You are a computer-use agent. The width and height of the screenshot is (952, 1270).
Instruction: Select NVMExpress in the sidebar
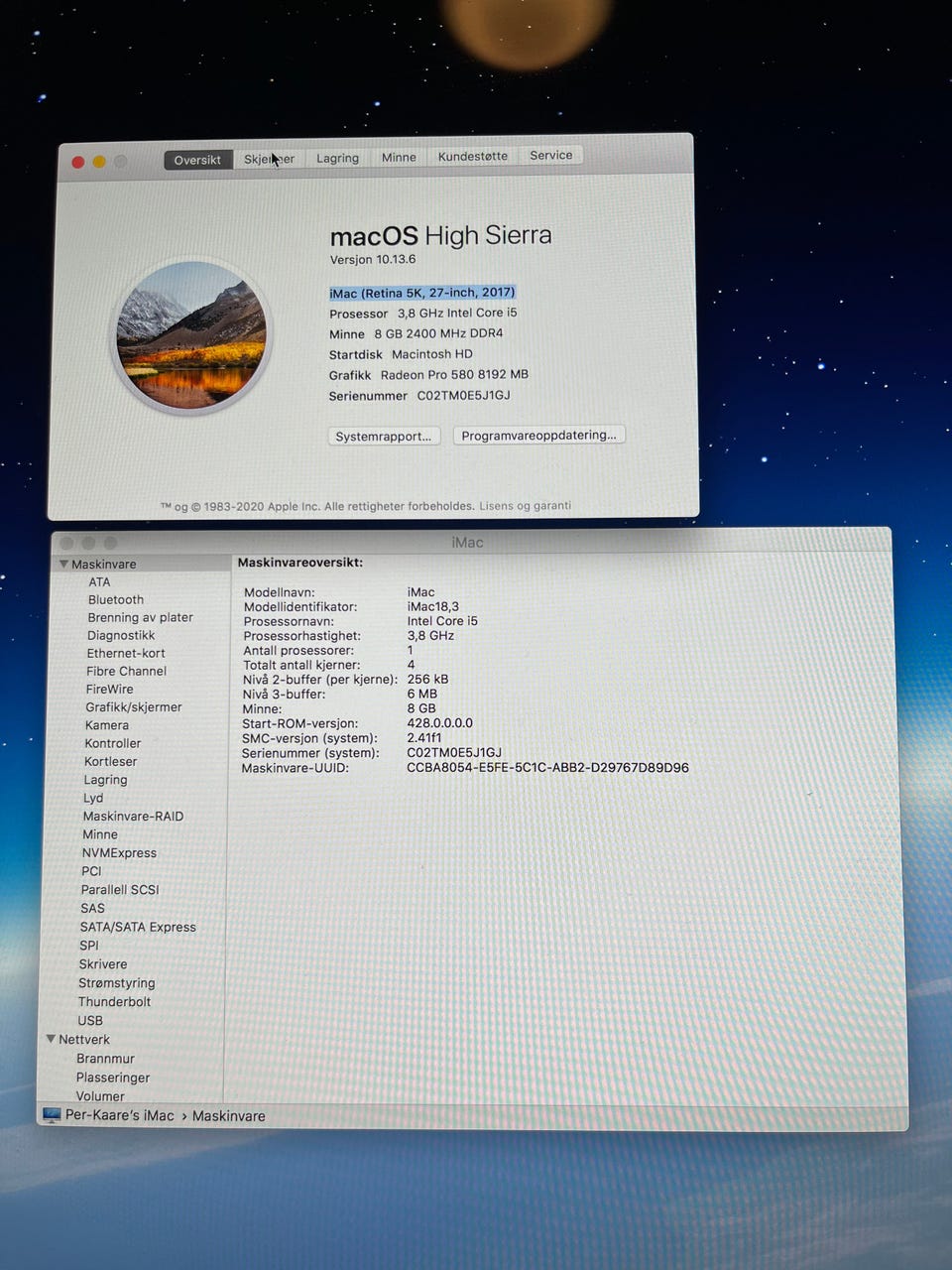(119, 852)
